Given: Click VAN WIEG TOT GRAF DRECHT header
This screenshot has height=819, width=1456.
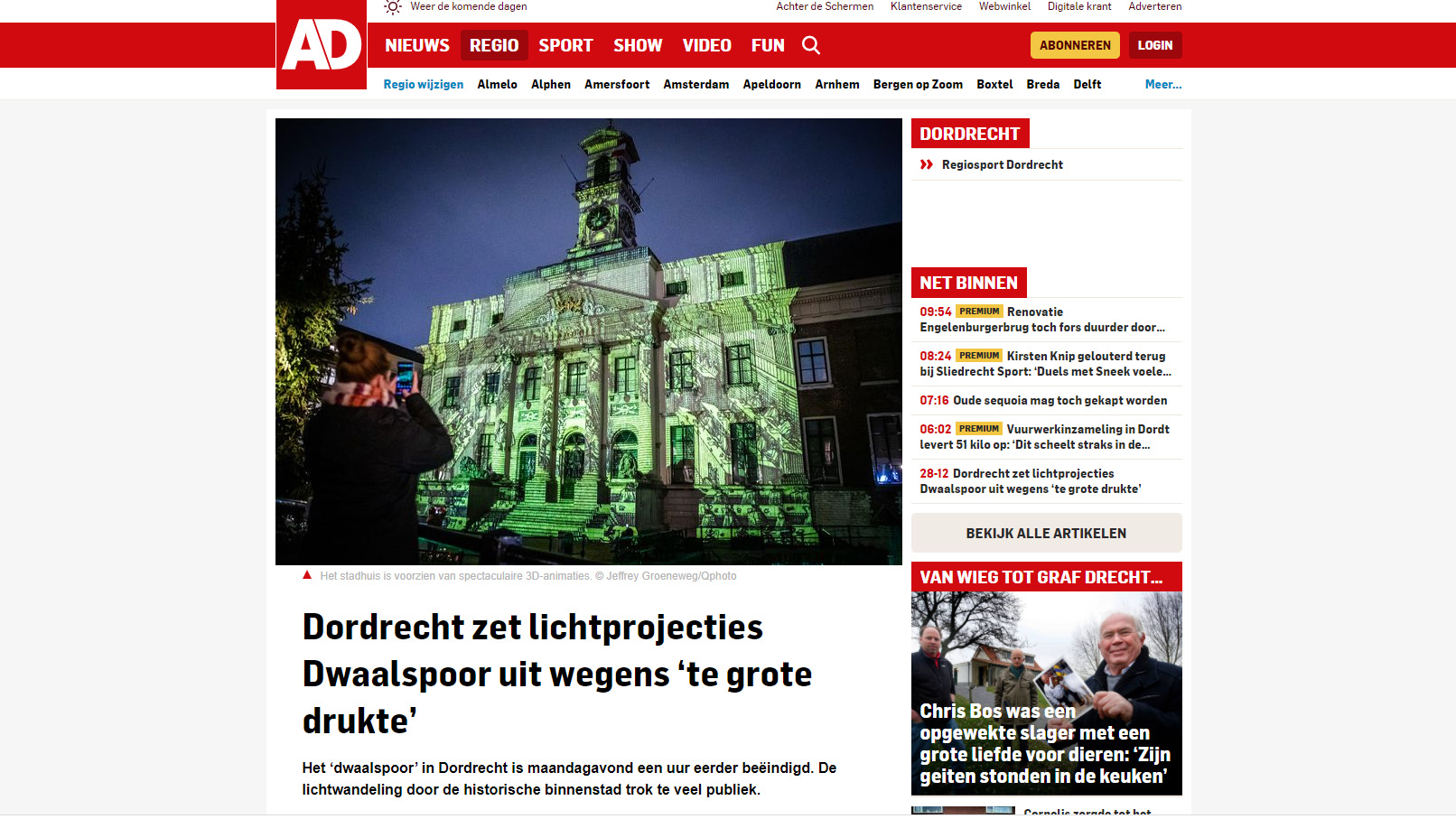Looking at the screenshot, I should coord(1046,577).
